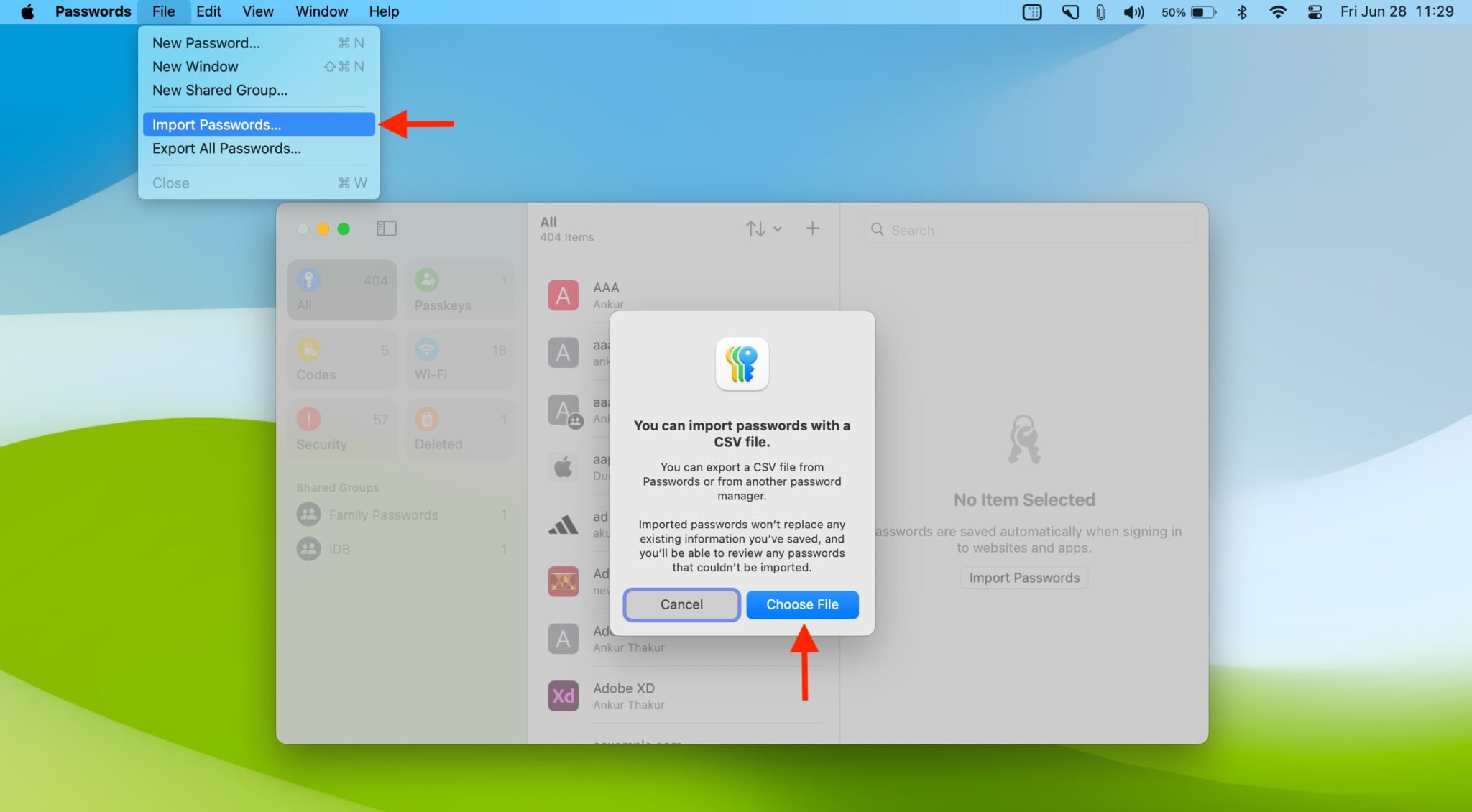Viewport: 1472px width, 812px height.
Task: Click the Passwords app icon in dialog
Action: click(x=742, y=363)
